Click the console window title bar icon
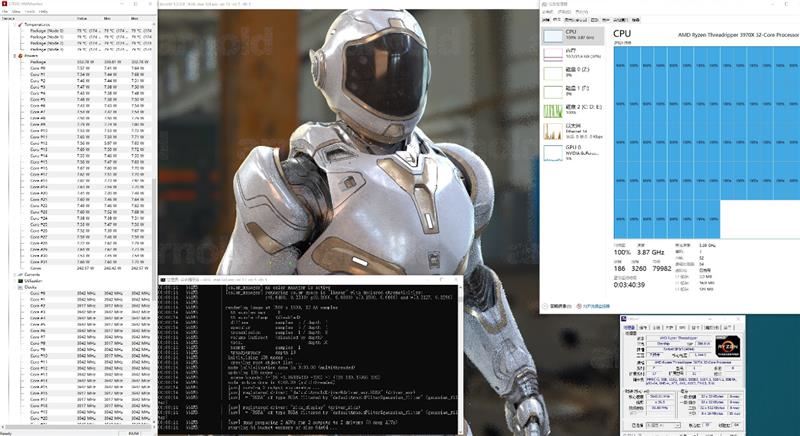The image size is (800, 436). pos(163,279)
